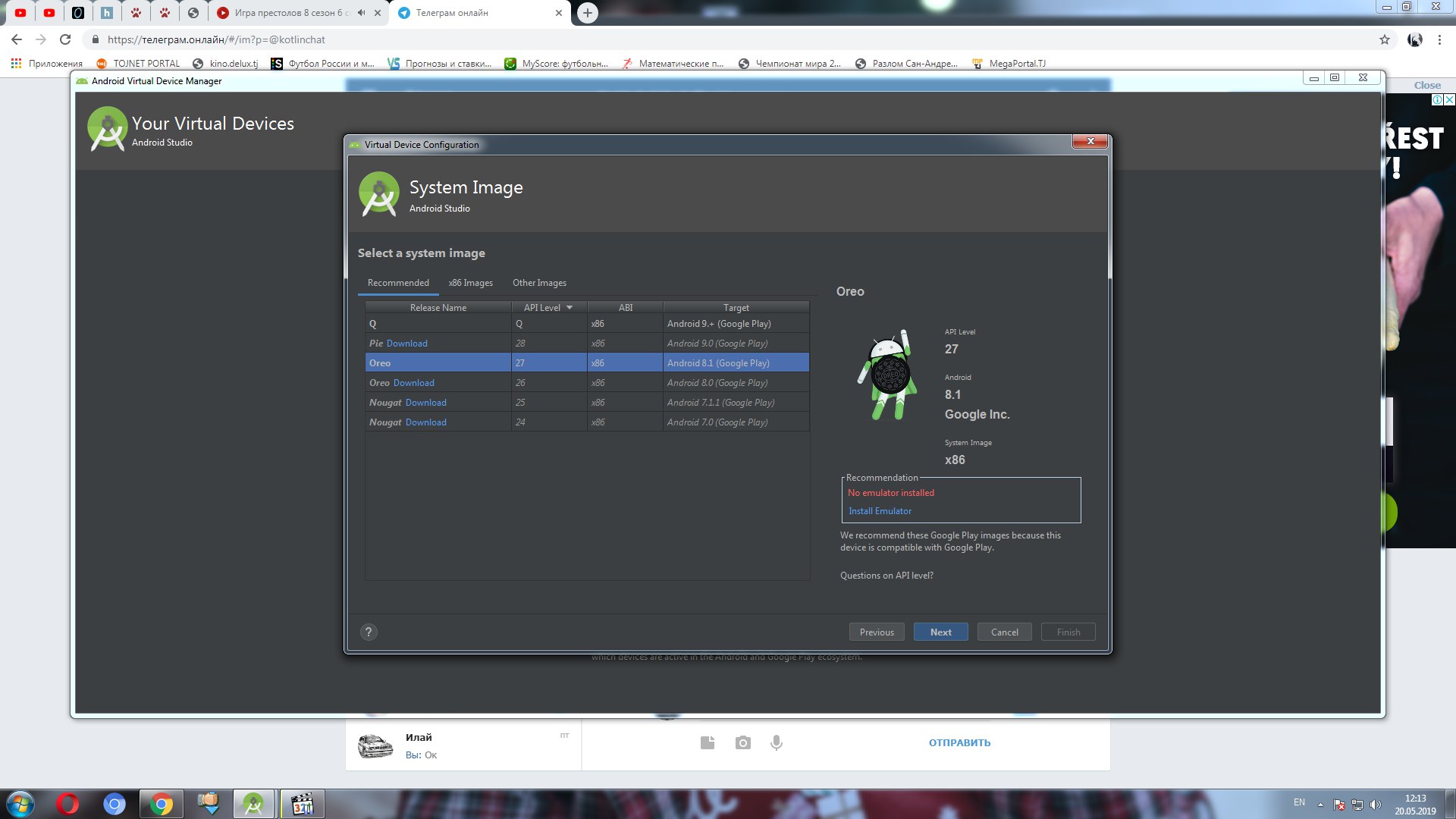Open the Other Images tab
This screenshot has width=1456, height=819.
pos(539,283)
